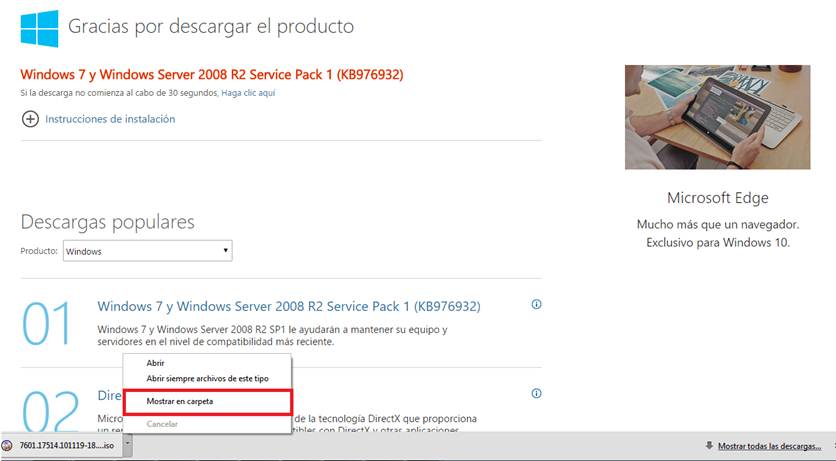Click Cancelar in the download menu
Viewport: 836px width, 461px height.
click(162, 424)
